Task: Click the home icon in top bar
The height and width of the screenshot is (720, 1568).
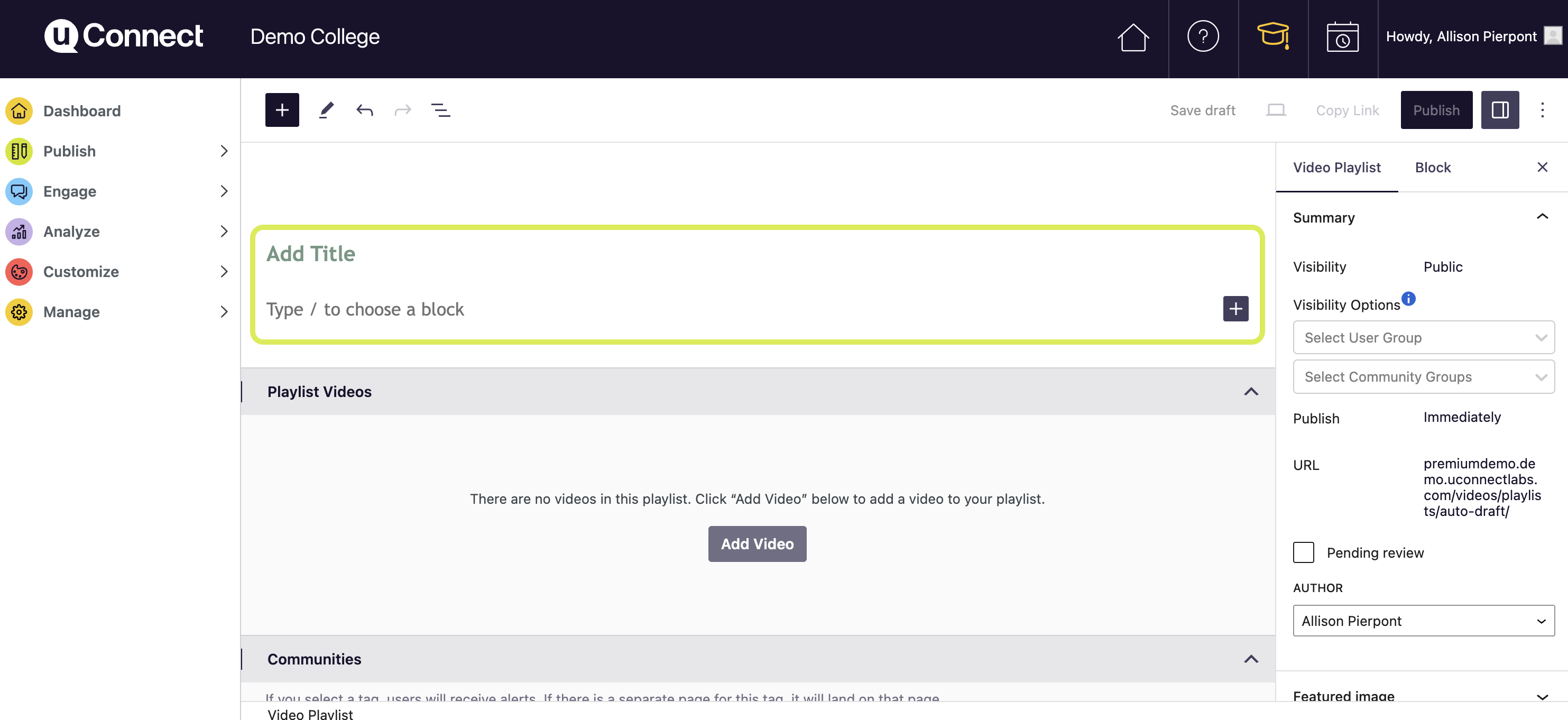Action: (1132, 36)
